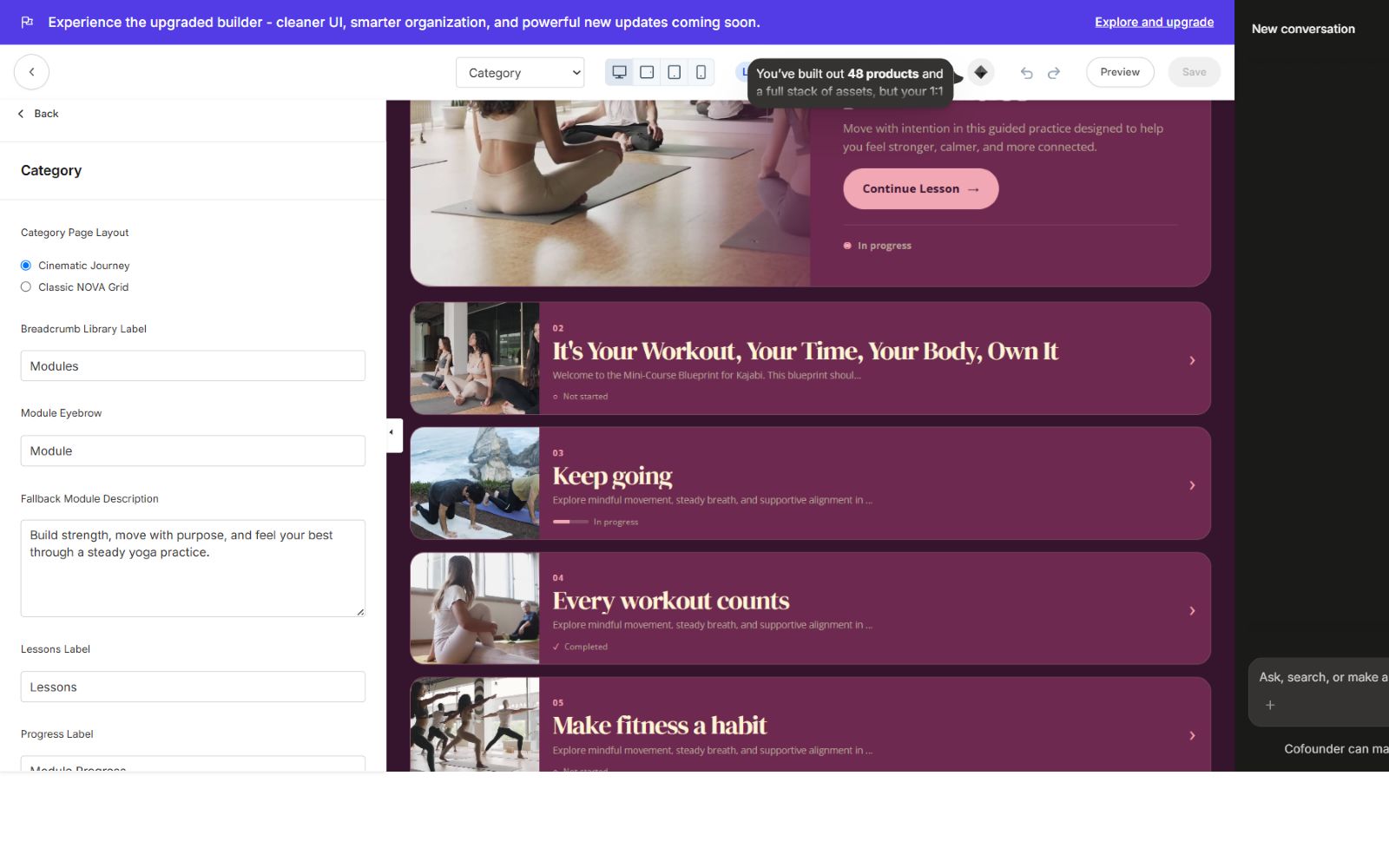Click the Category sidebar heading
The width and height of the screenshot is (1389, 868).
(51, 170)
